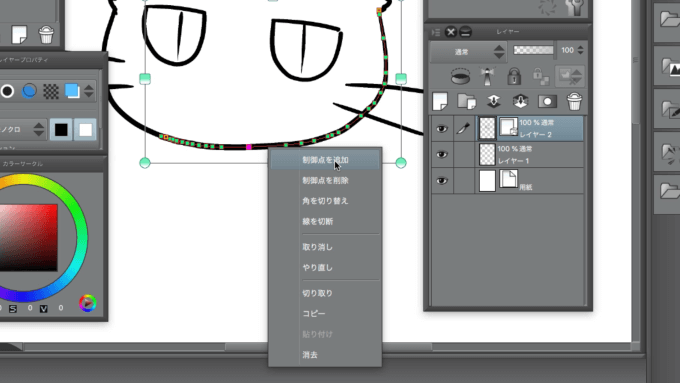Create a new layer folder

467,101
